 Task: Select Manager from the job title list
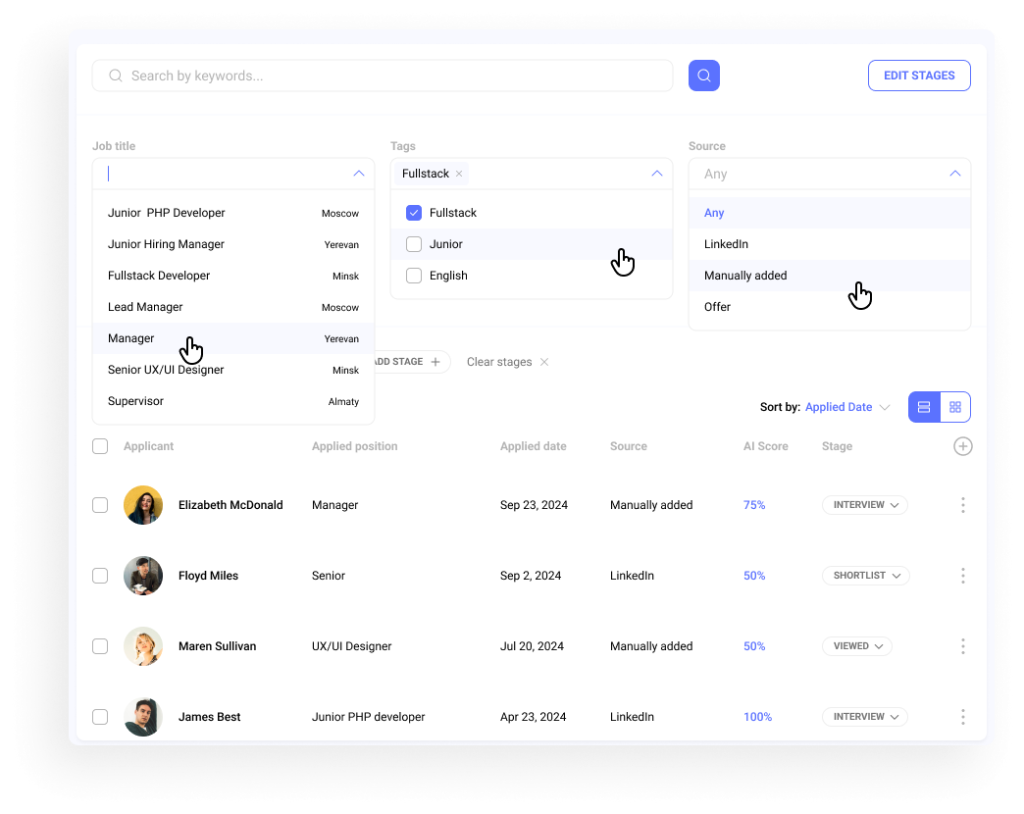point(130,338)
